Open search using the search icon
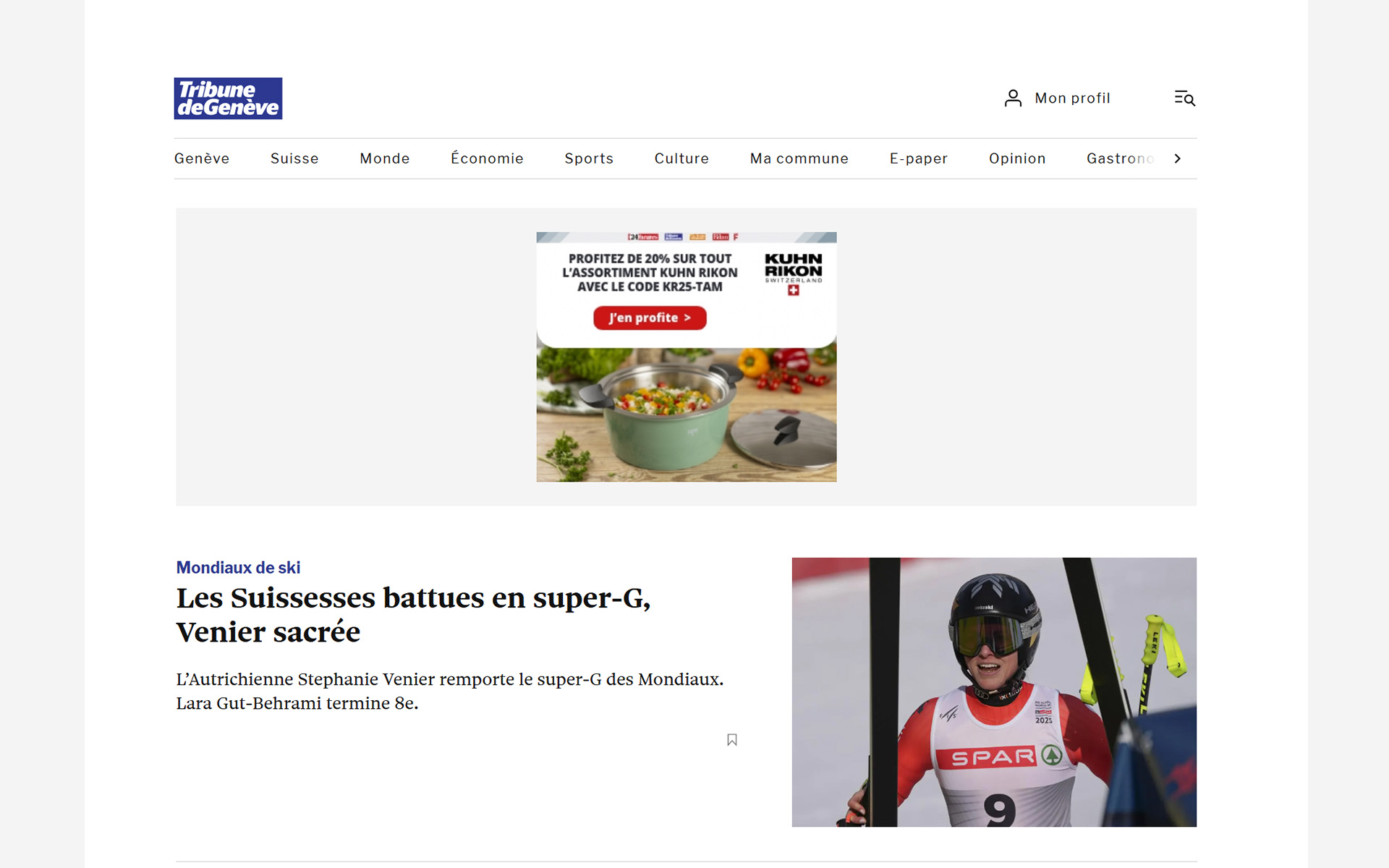This screenshot has width=1389, height=868. (1184, 98)
